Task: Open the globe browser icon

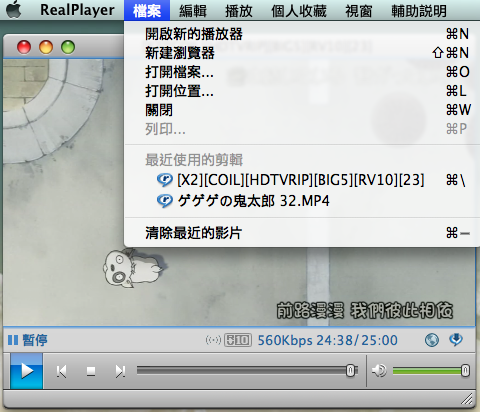Action: click(432, 340)
